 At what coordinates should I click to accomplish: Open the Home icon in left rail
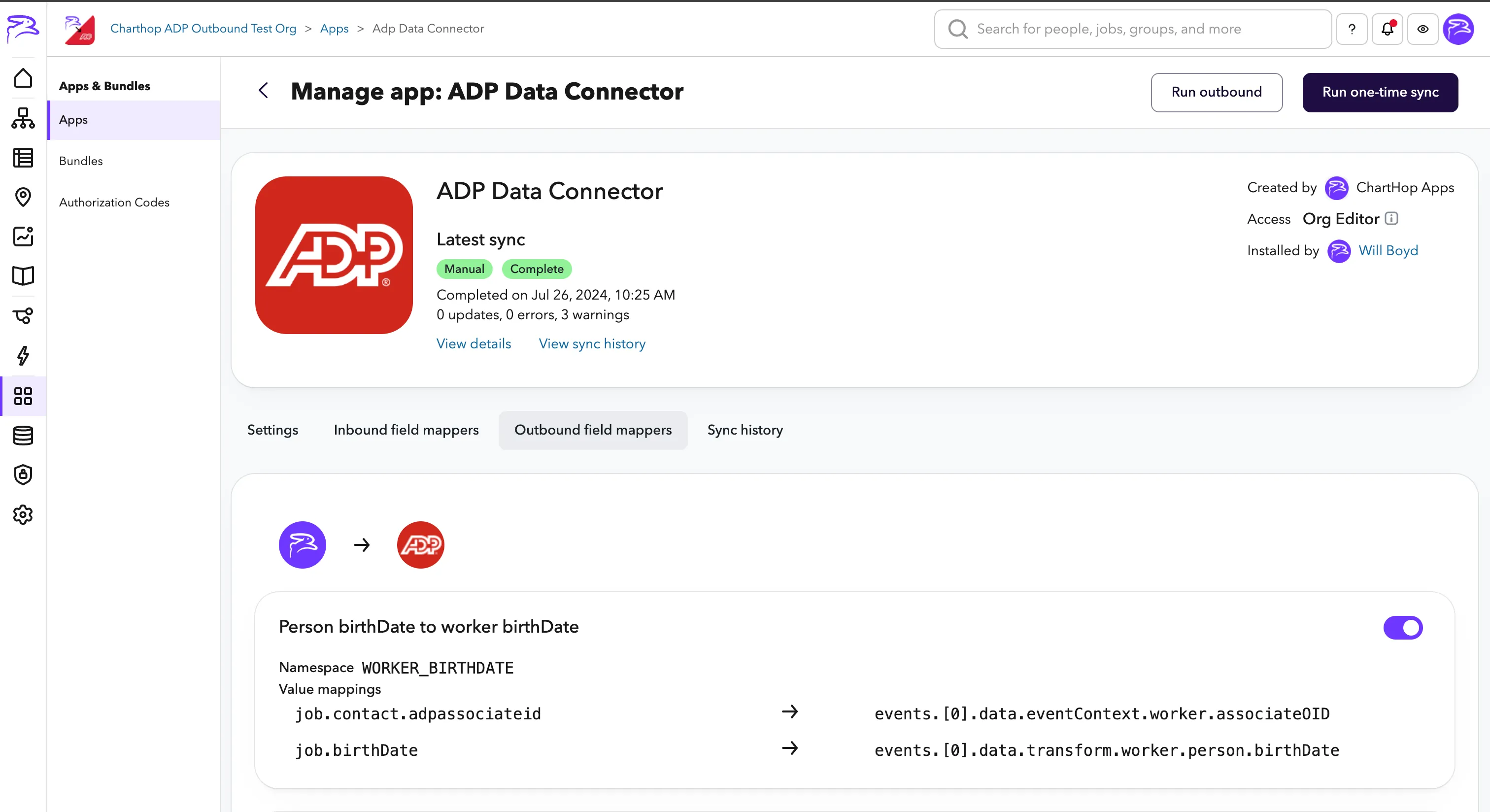(x=23, y=78)
